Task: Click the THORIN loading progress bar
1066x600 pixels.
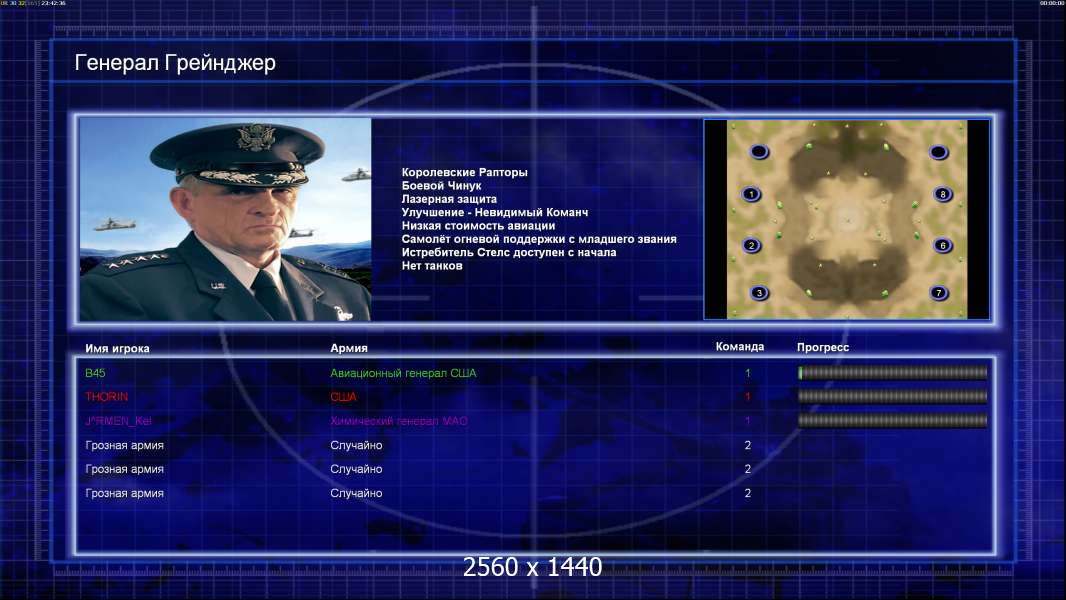Action: click(x=893, y=396)
